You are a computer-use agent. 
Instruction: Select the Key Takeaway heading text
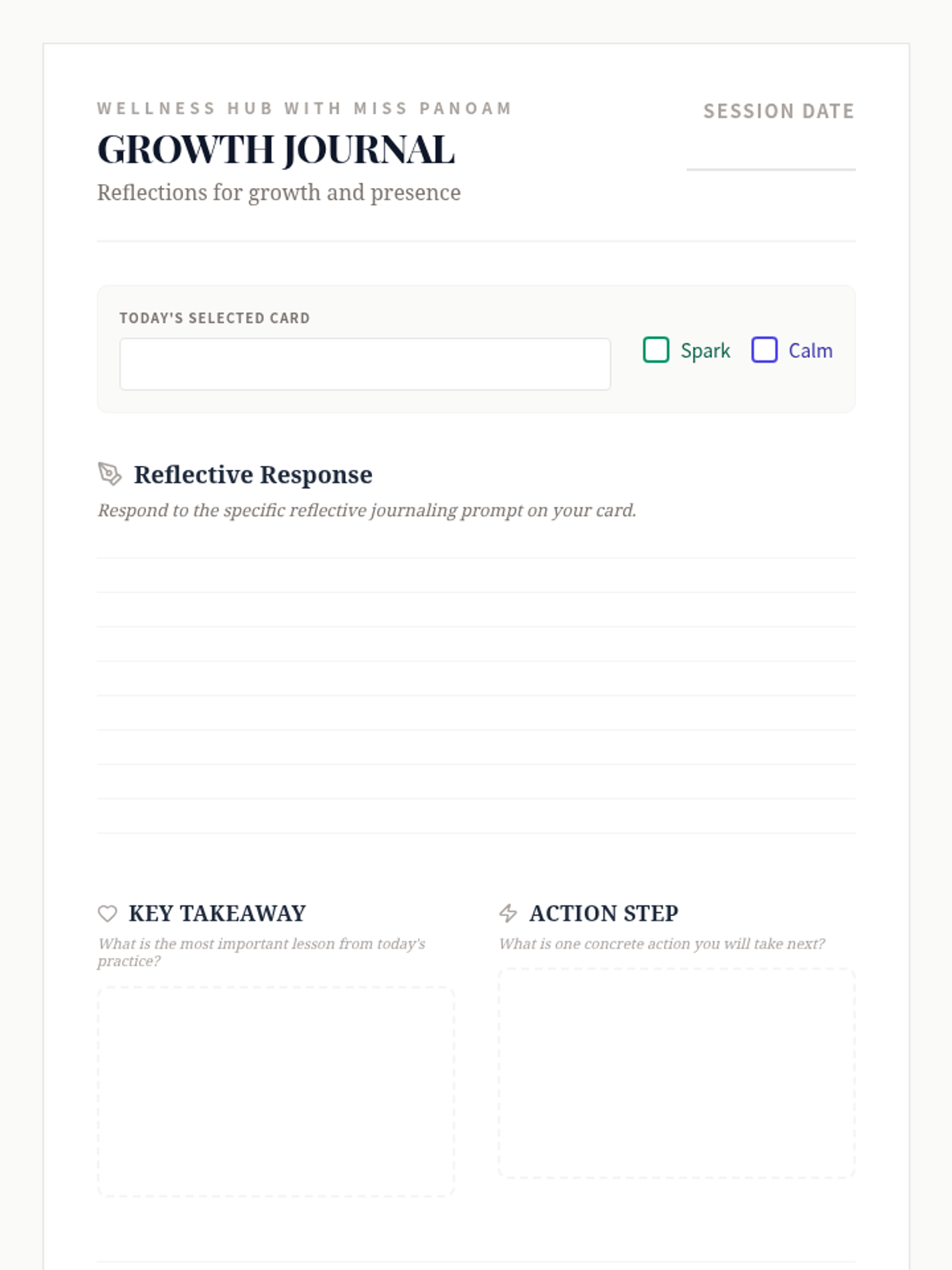point(217,914)
